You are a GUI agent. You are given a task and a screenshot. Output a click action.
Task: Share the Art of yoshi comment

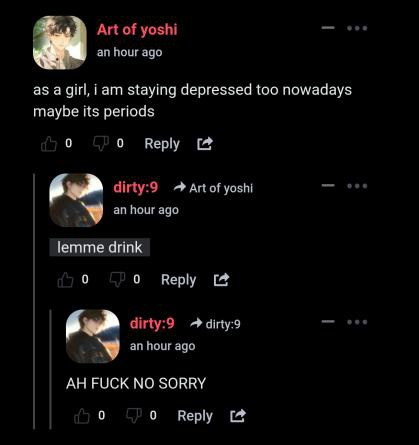204,144
